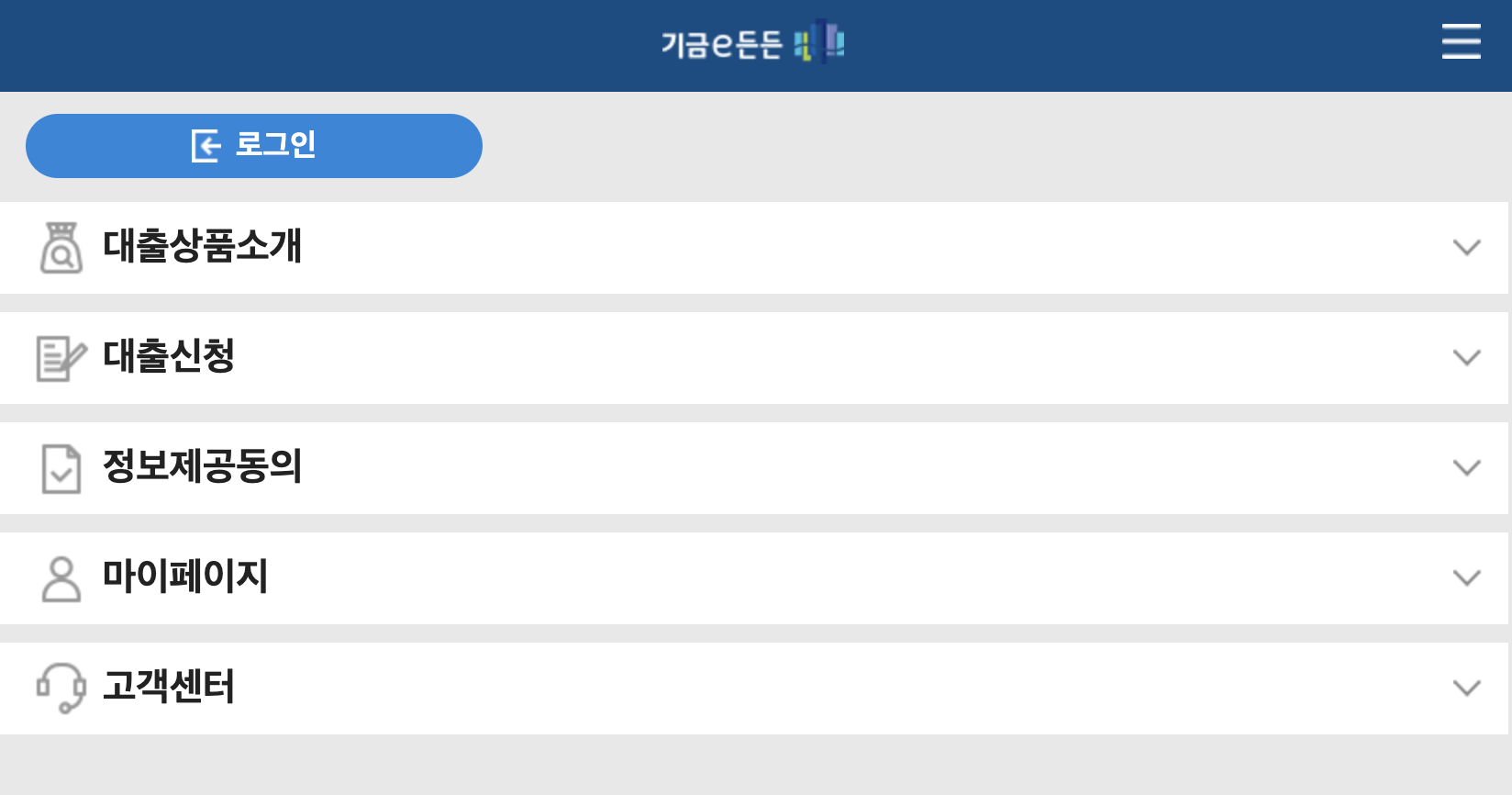Open the 정보제공동의 submenu chevron
Image resolution: width=1512 pixels, height=795 pixels.
click(1466, 468)
